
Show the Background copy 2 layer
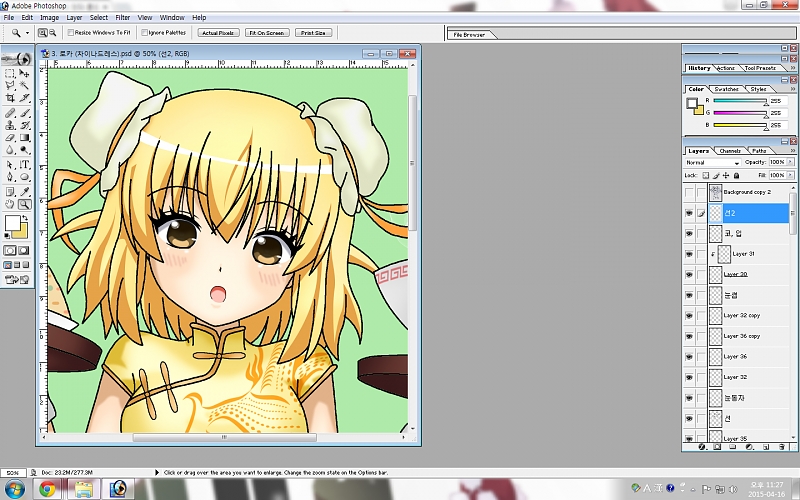click(x=689, y=192)
